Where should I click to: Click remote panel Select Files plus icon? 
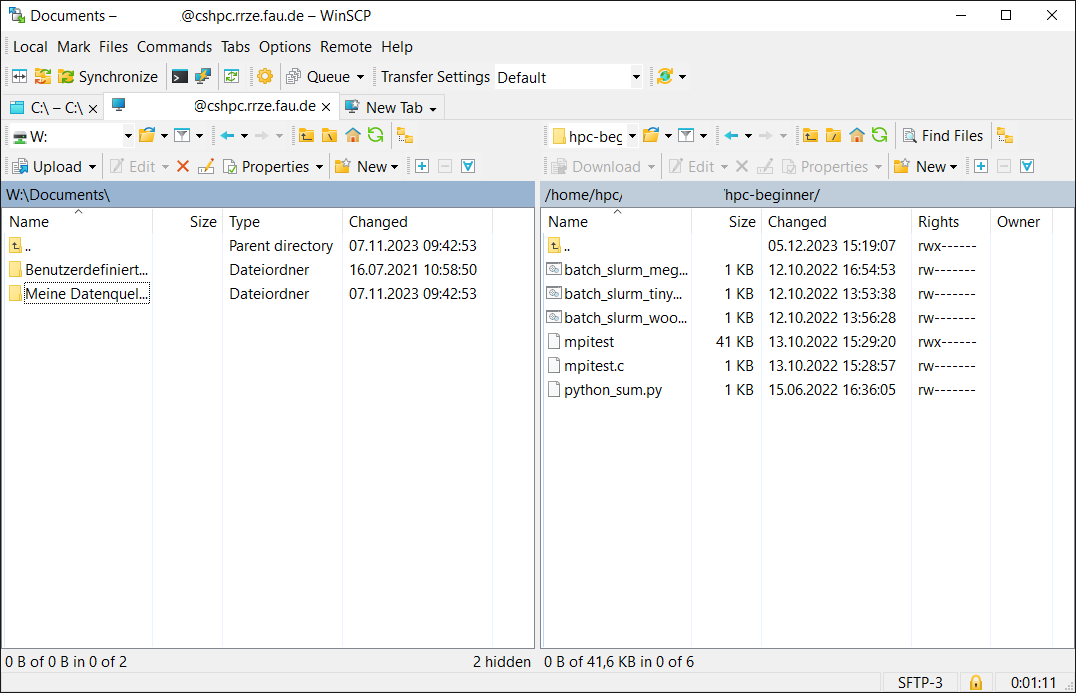click(981, 166)
